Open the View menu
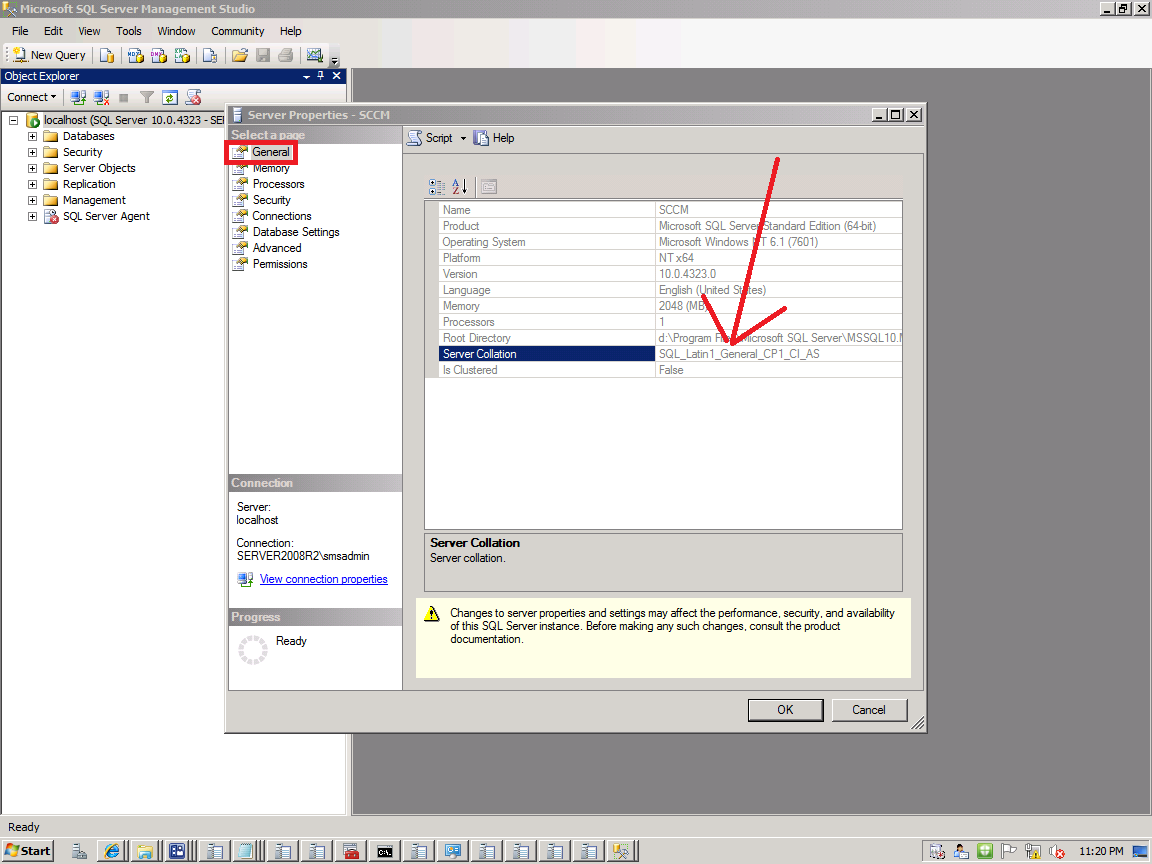The width and height of the screenshot is (1152, 864). [x=89, y=31]
